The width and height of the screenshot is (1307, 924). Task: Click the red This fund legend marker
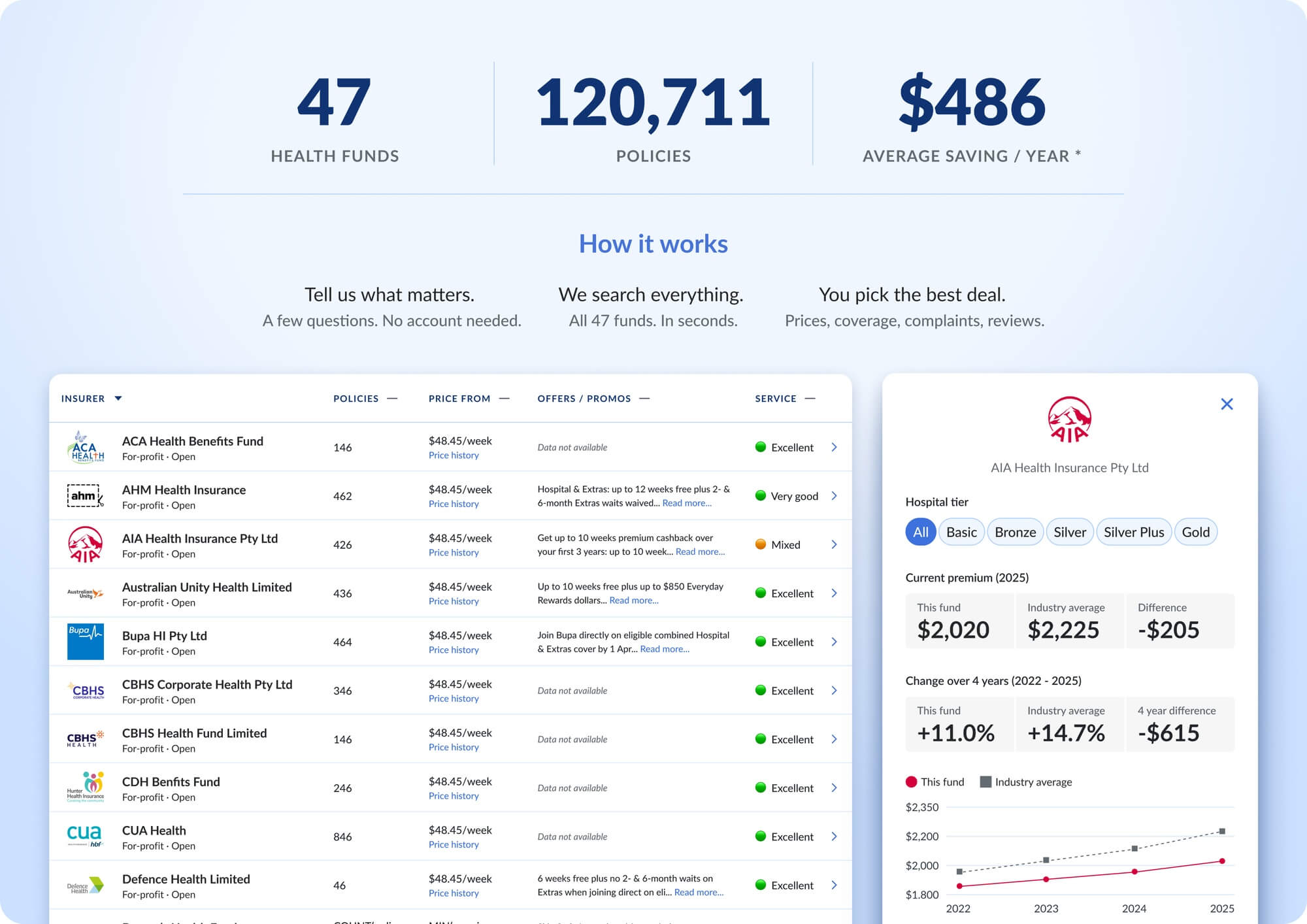[x=912, y=782]
